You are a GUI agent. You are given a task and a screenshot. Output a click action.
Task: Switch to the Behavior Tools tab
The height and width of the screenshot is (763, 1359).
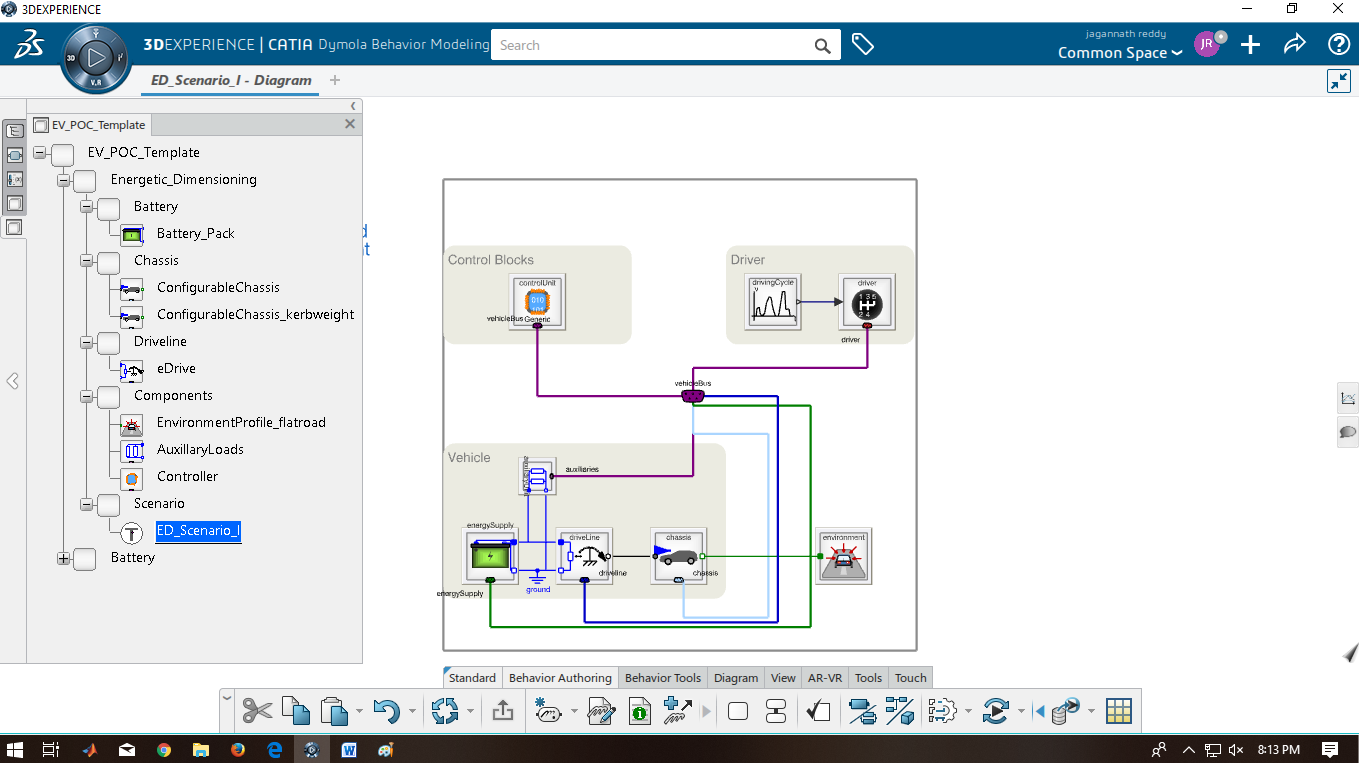tap(663, 678)
